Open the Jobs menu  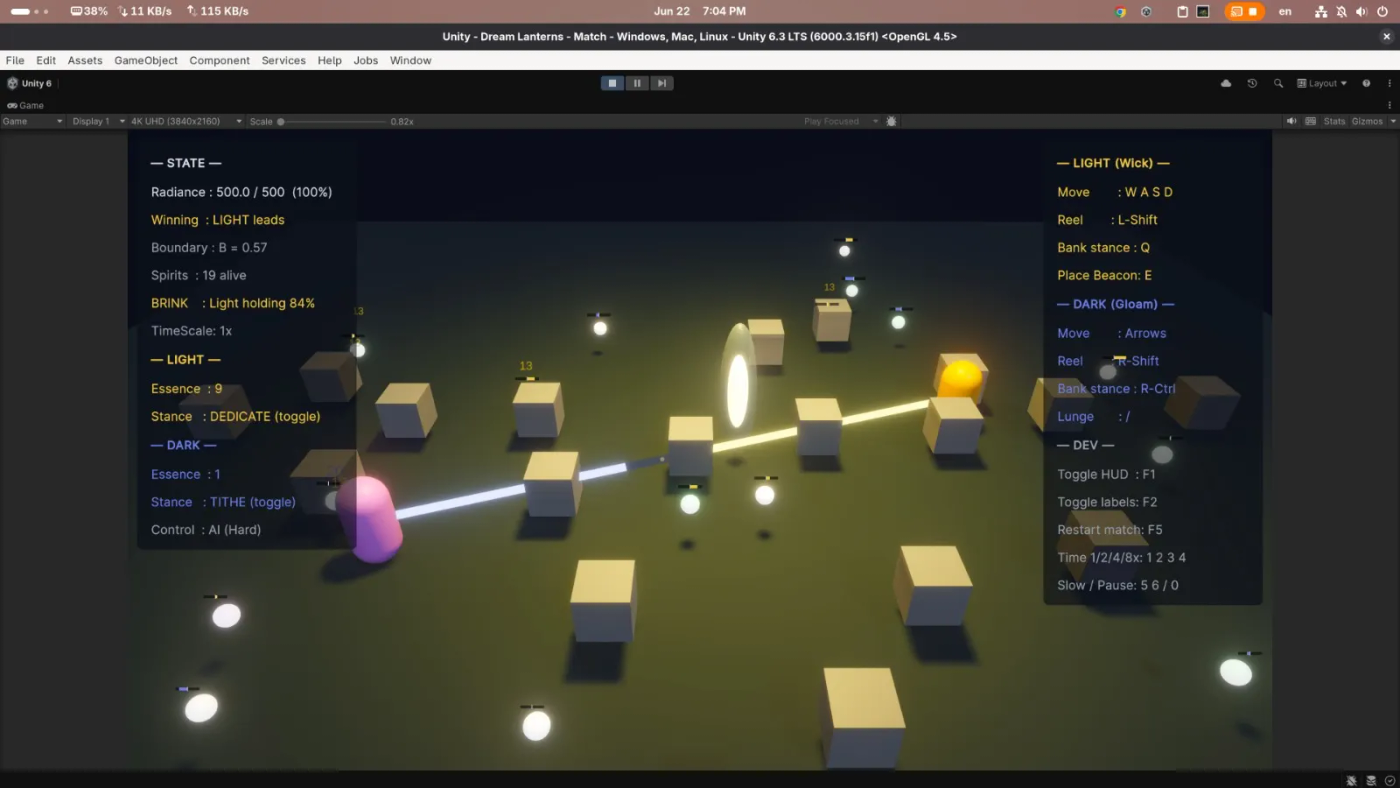366,60
